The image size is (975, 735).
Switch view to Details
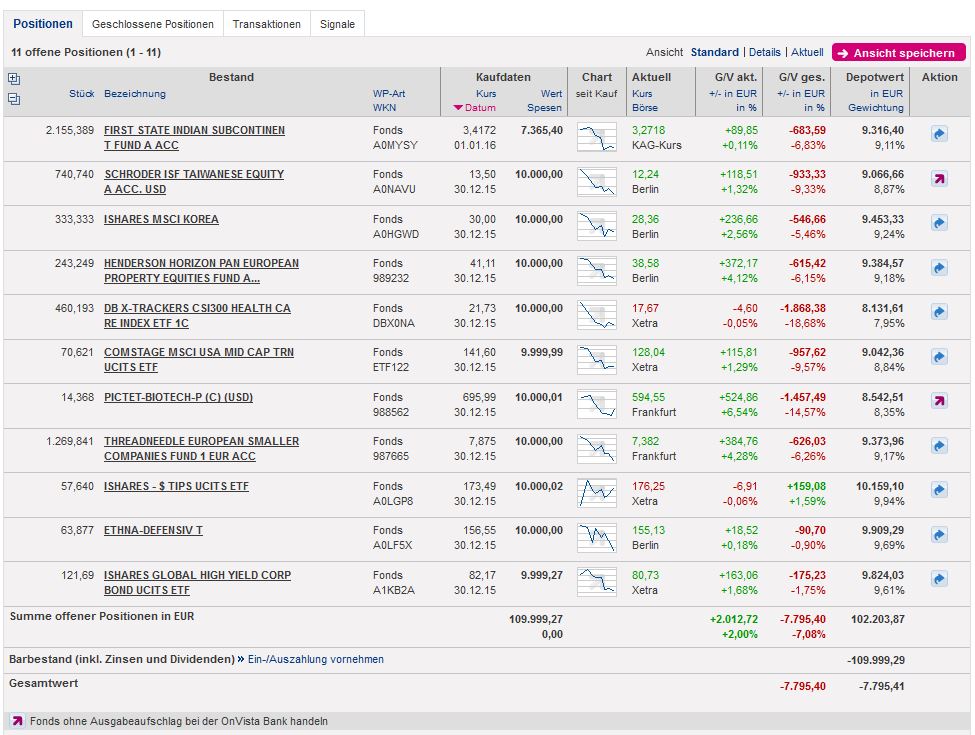[764, 52]
